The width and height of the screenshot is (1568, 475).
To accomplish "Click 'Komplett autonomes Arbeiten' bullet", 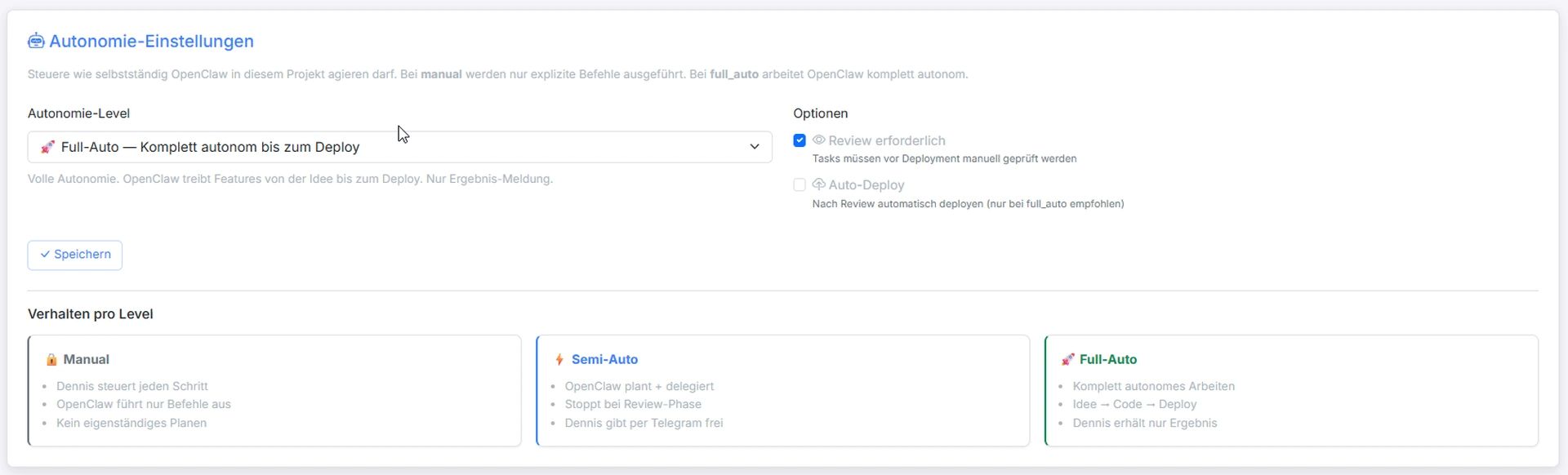I will point(1154,386).
